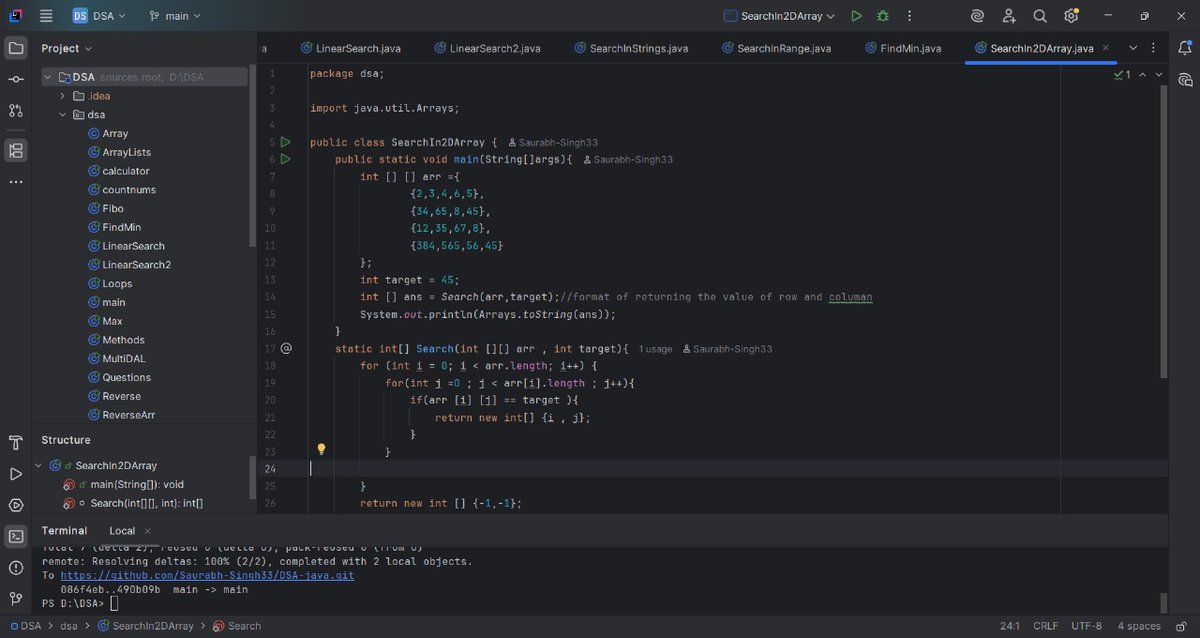
Task: Open the Services tool window icon
Action: point(16,505)
